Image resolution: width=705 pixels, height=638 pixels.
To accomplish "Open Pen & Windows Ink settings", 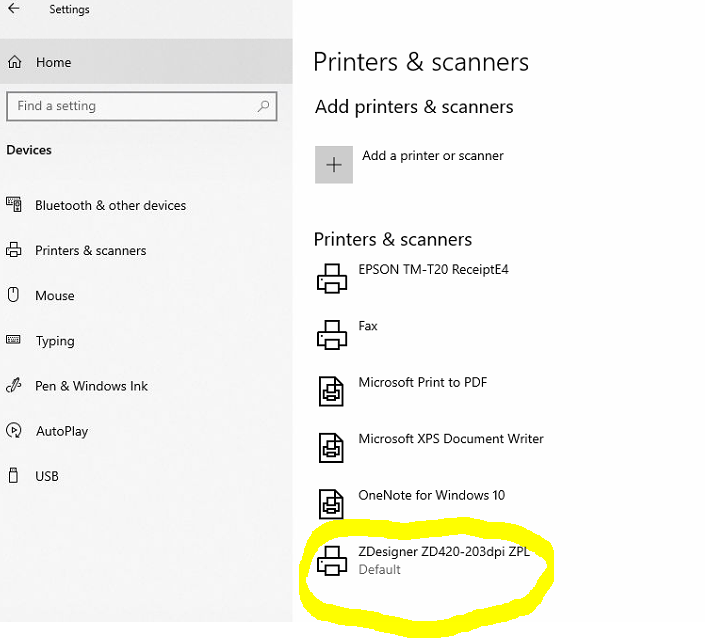I will point(92,386).
